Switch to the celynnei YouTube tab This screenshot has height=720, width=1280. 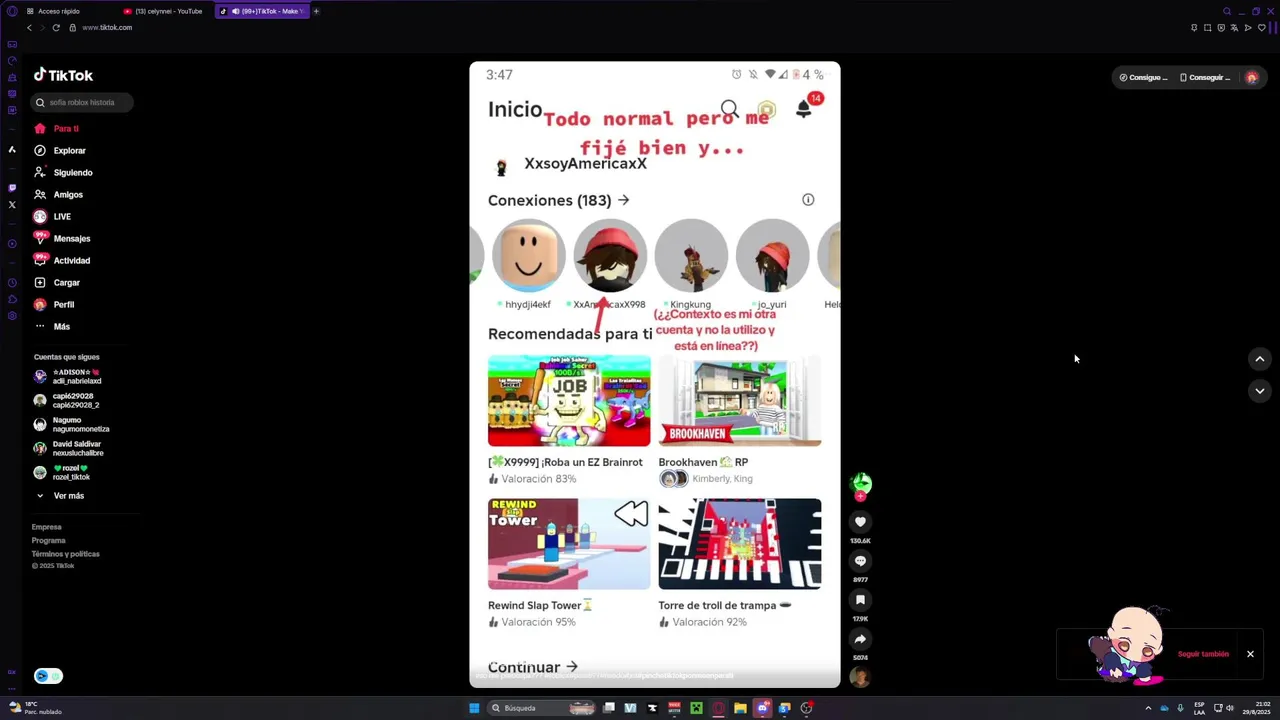point(163,11)
